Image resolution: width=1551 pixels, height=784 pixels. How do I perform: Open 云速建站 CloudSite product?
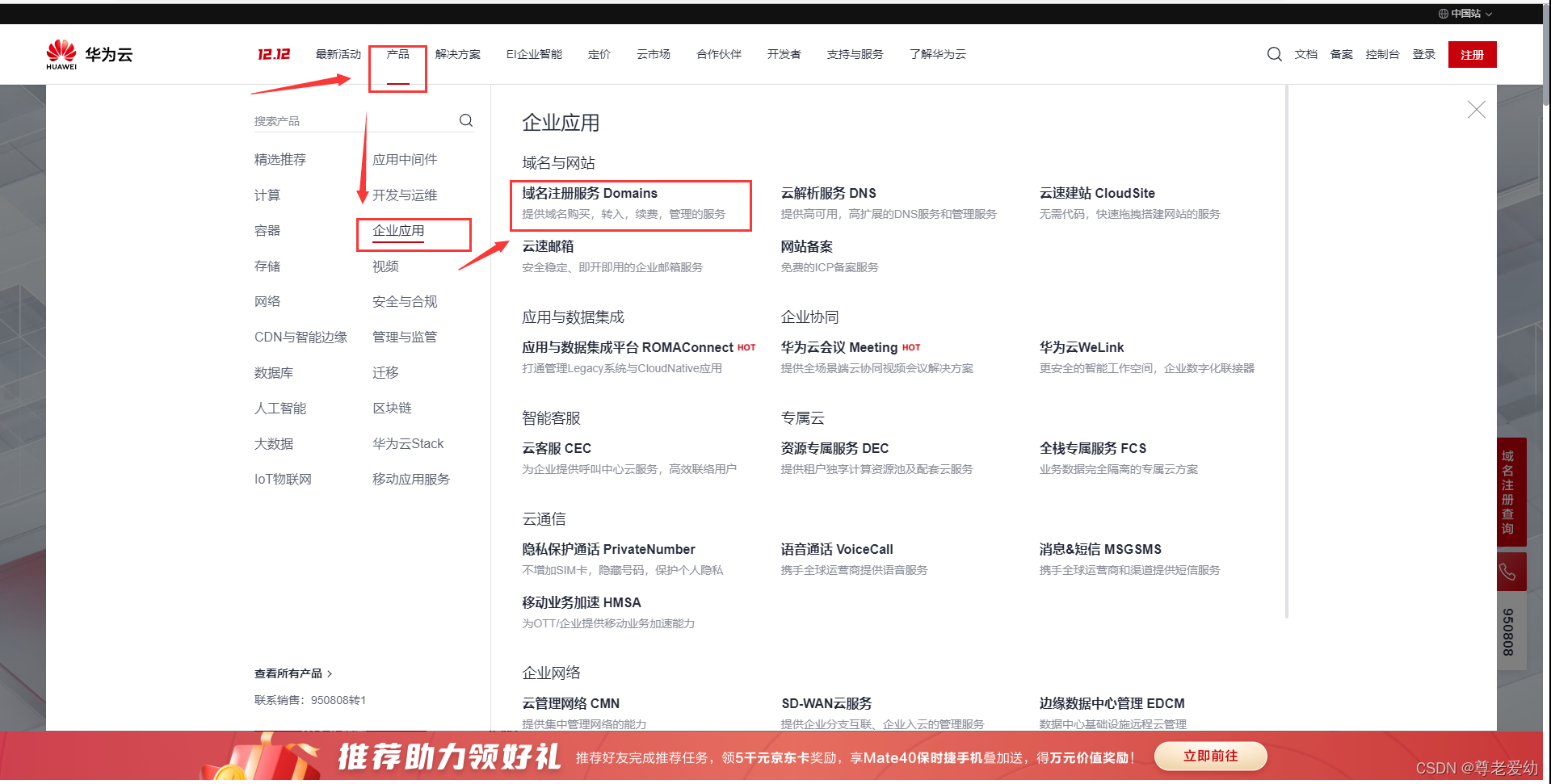pyautogui.click(x=1097, y=194)
